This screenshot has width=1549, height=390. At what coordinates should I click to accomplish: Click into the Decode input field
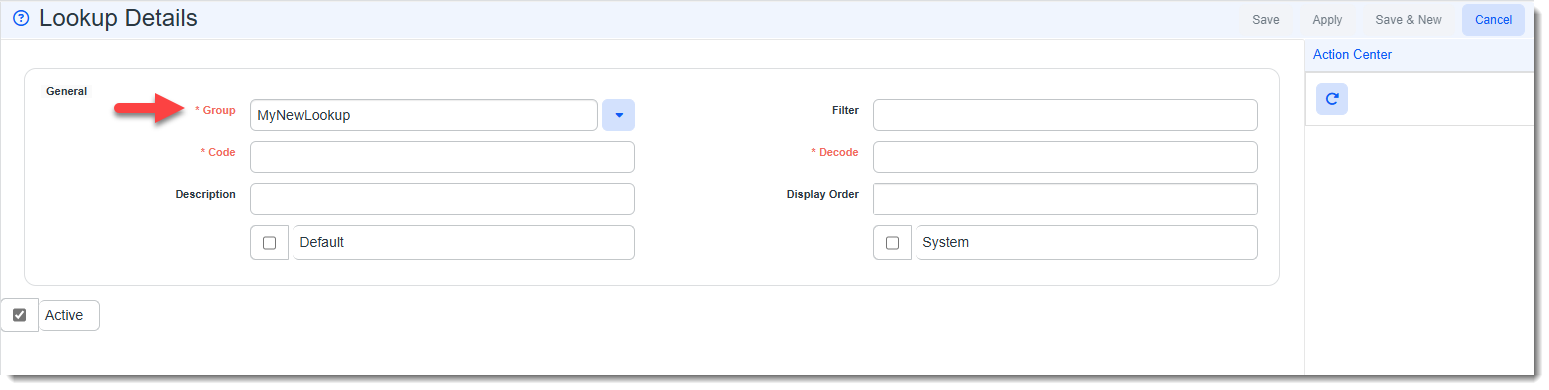coord(1065,157)
